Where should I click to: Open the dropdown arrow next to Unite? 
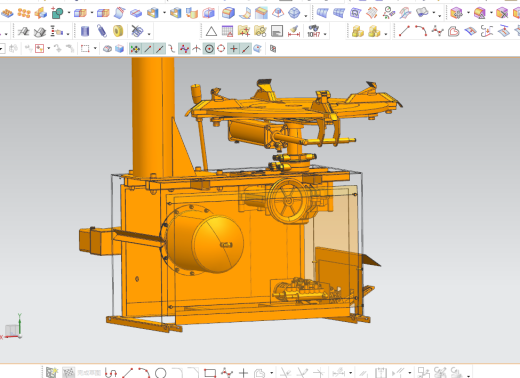pos(69,13)
